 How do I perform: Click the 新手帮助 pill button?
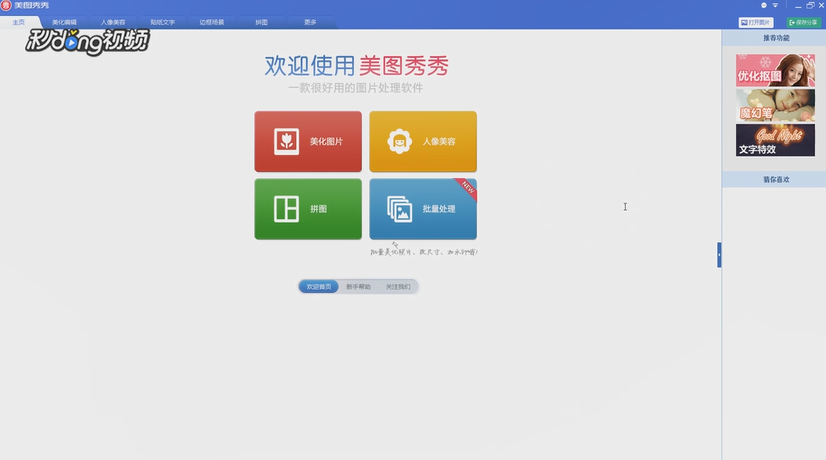[x=358, y=287]
